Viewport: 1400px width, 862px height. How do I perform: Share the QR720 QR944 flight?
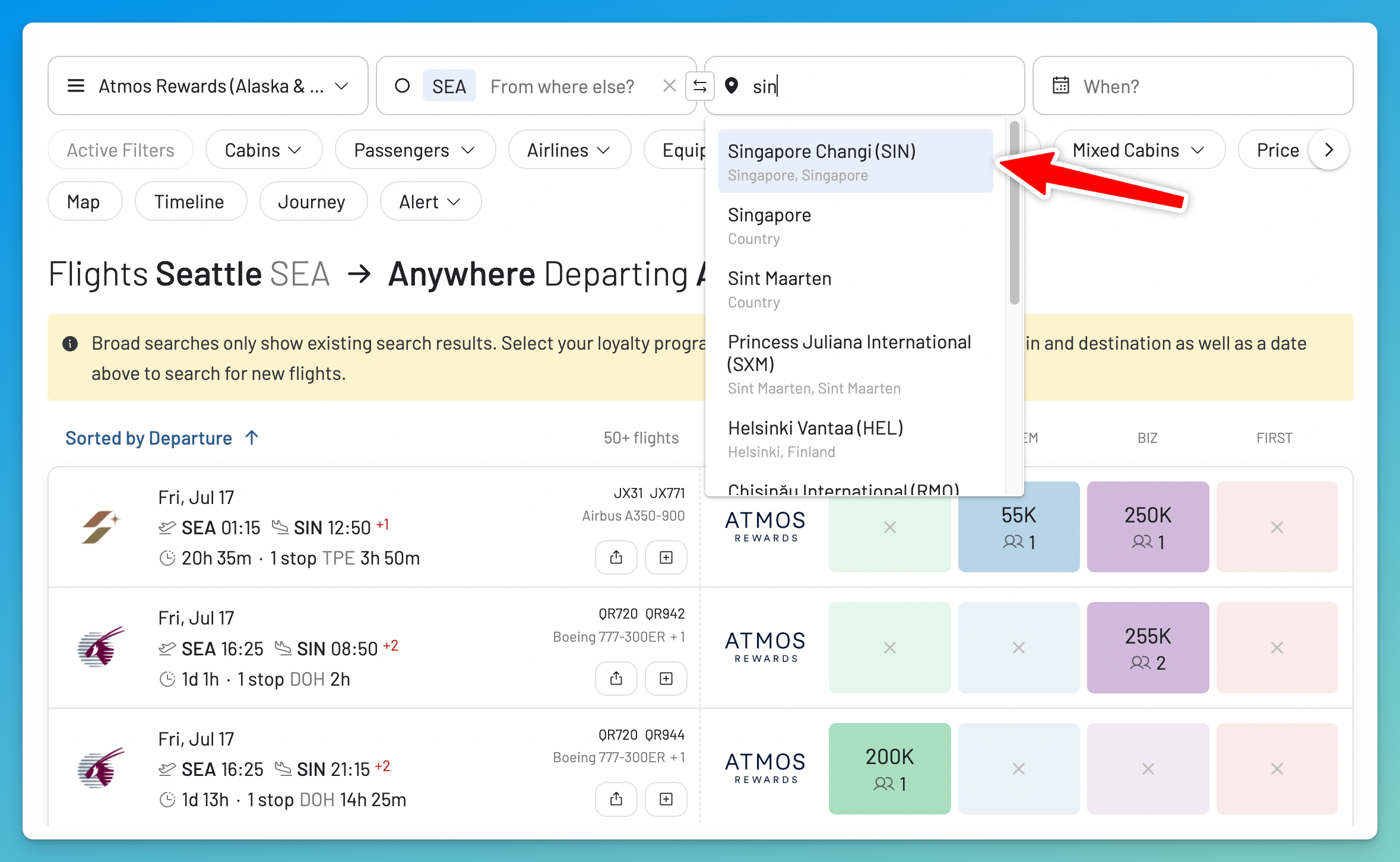616,799
